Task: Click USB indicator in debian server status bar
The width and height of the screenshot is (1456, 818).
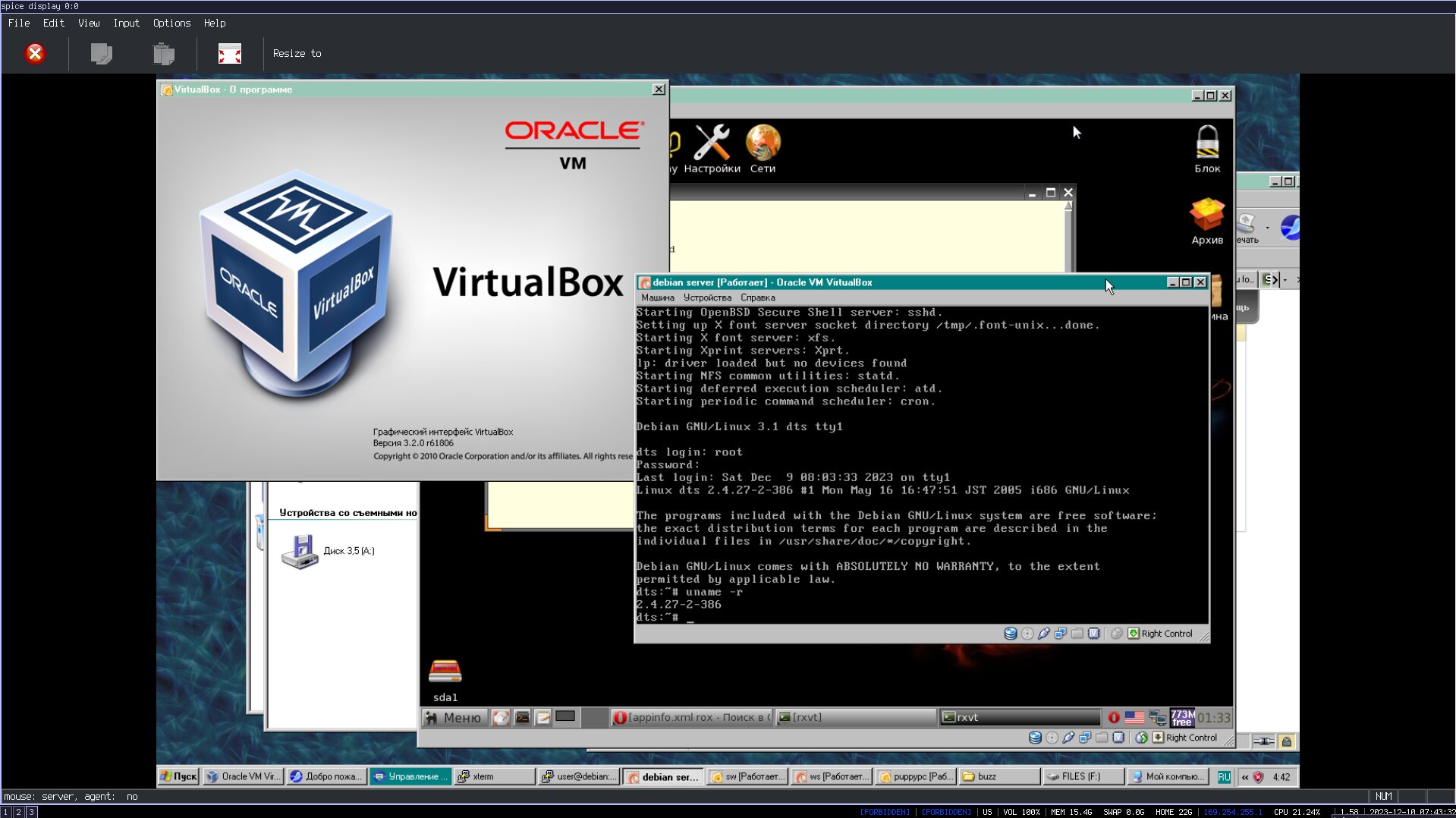Action: (x=1044, y=634)
